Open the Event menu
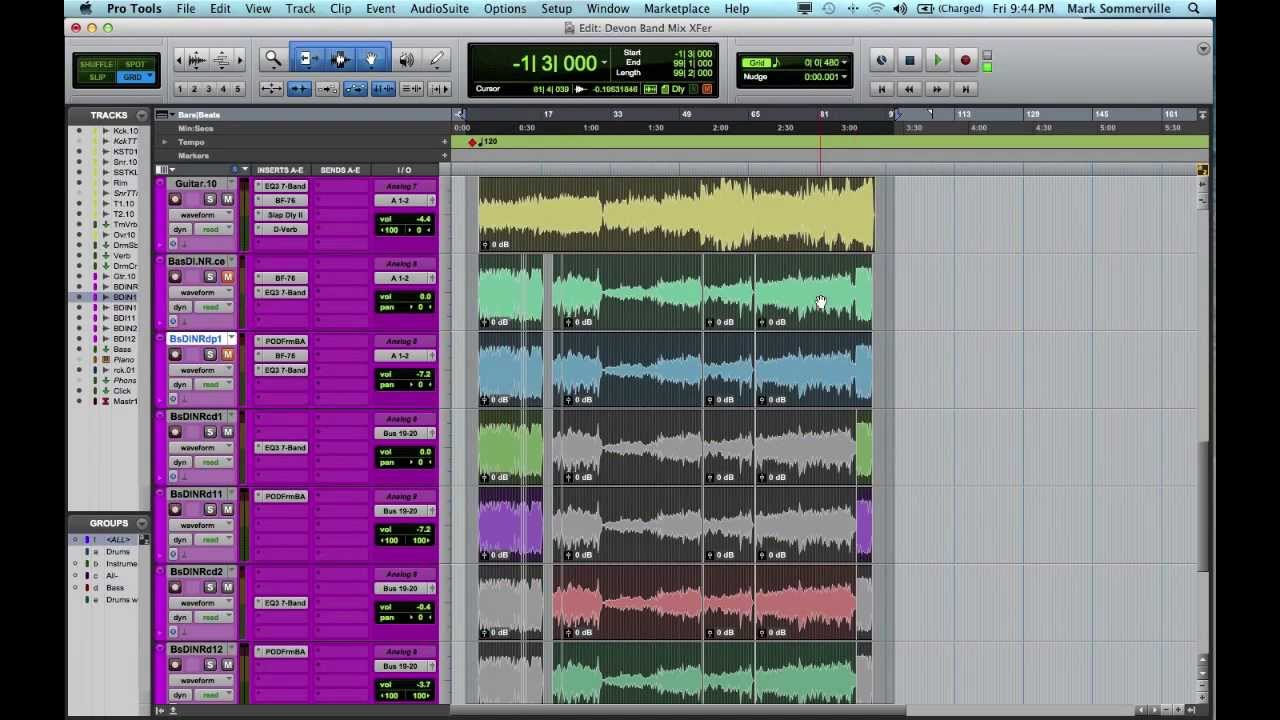The height and width of the screenshot is (720, 1280). click(x=380, y=9)
